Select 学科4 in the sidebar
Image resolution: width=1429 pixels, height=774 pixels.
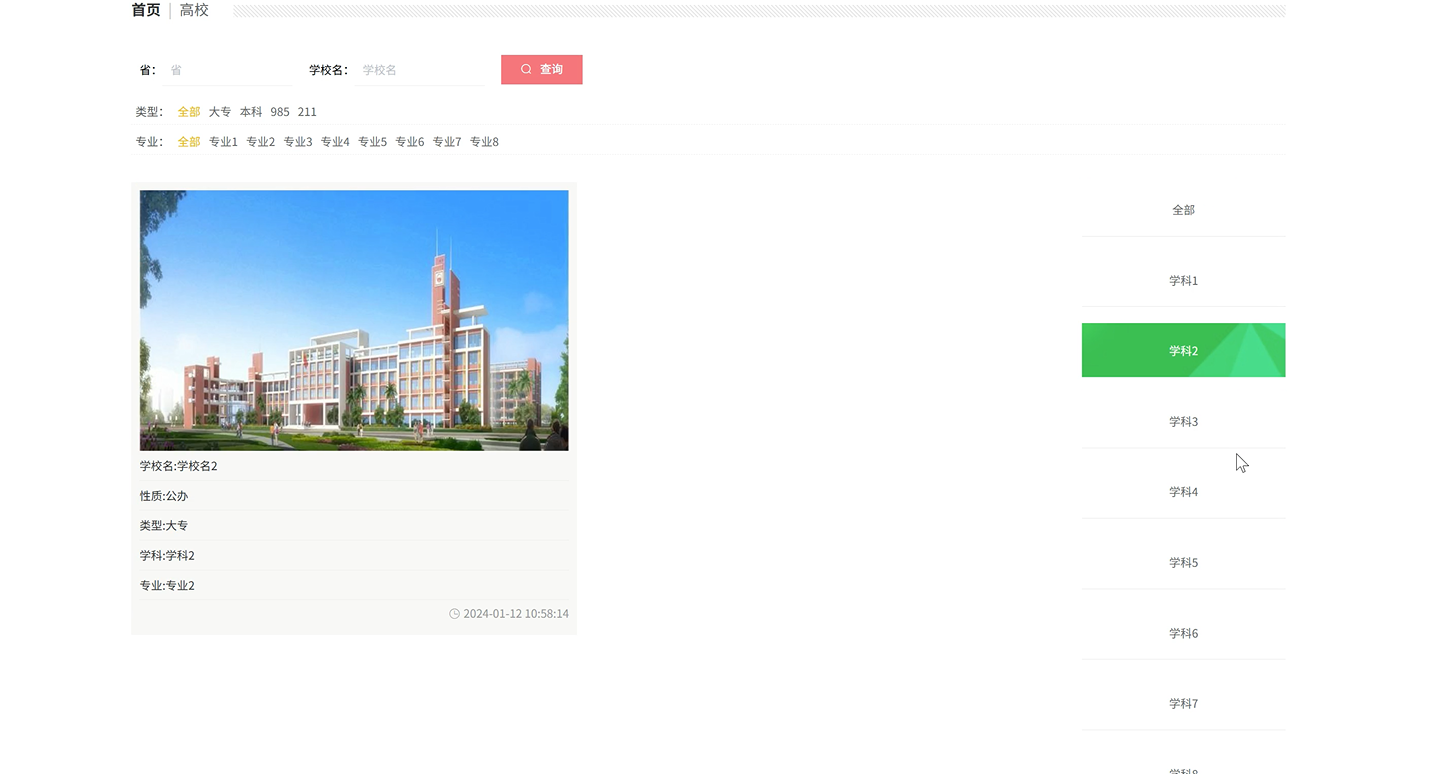(x=1183, y=492)
